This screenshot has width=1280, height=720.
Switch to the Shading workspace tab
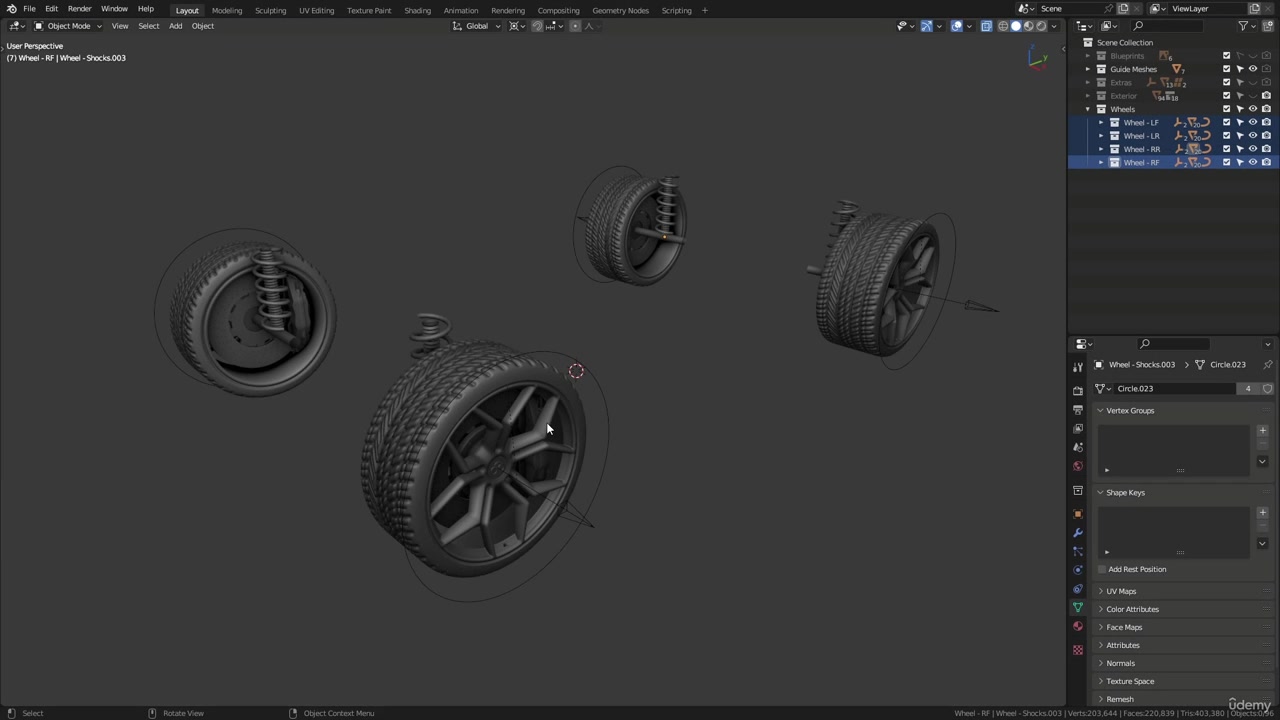point(417,10)
